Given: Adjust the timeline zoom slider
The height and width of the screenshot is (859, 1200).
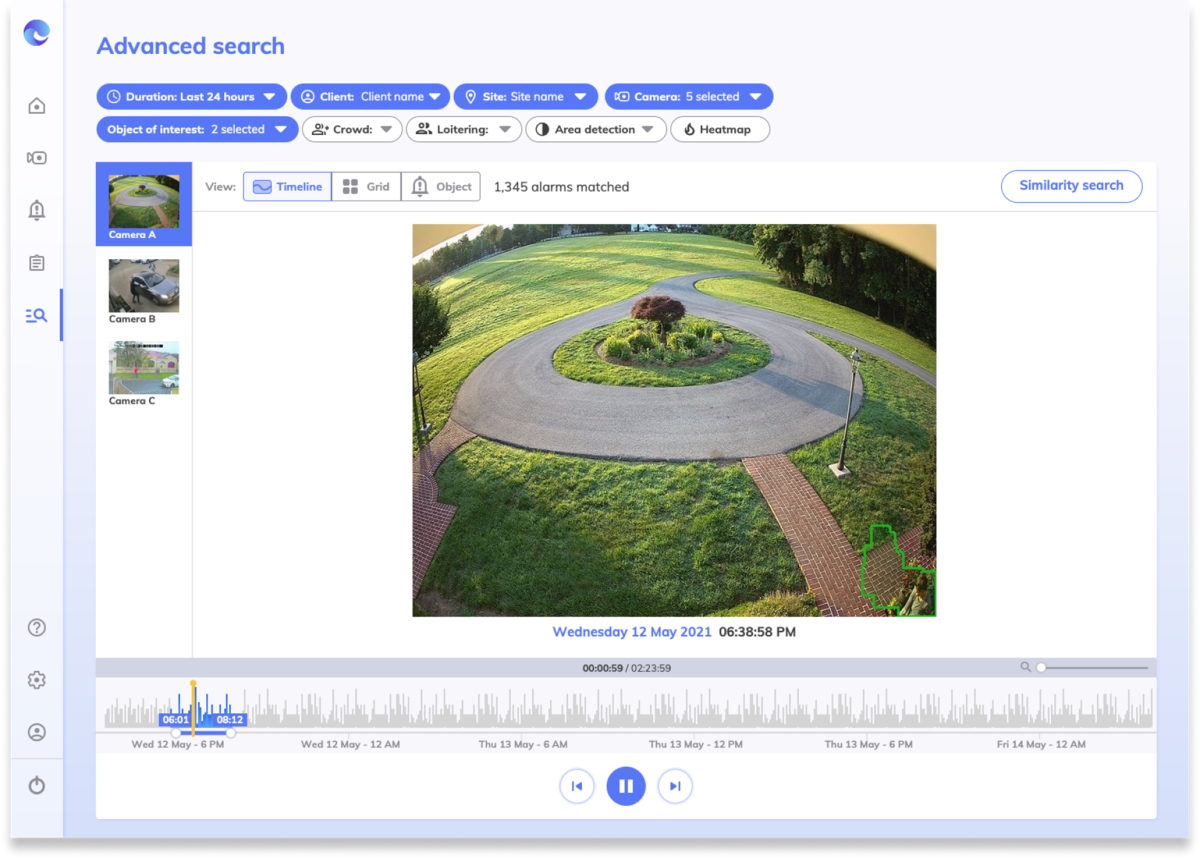Looking at the screenshot, I should point(1042,667).
